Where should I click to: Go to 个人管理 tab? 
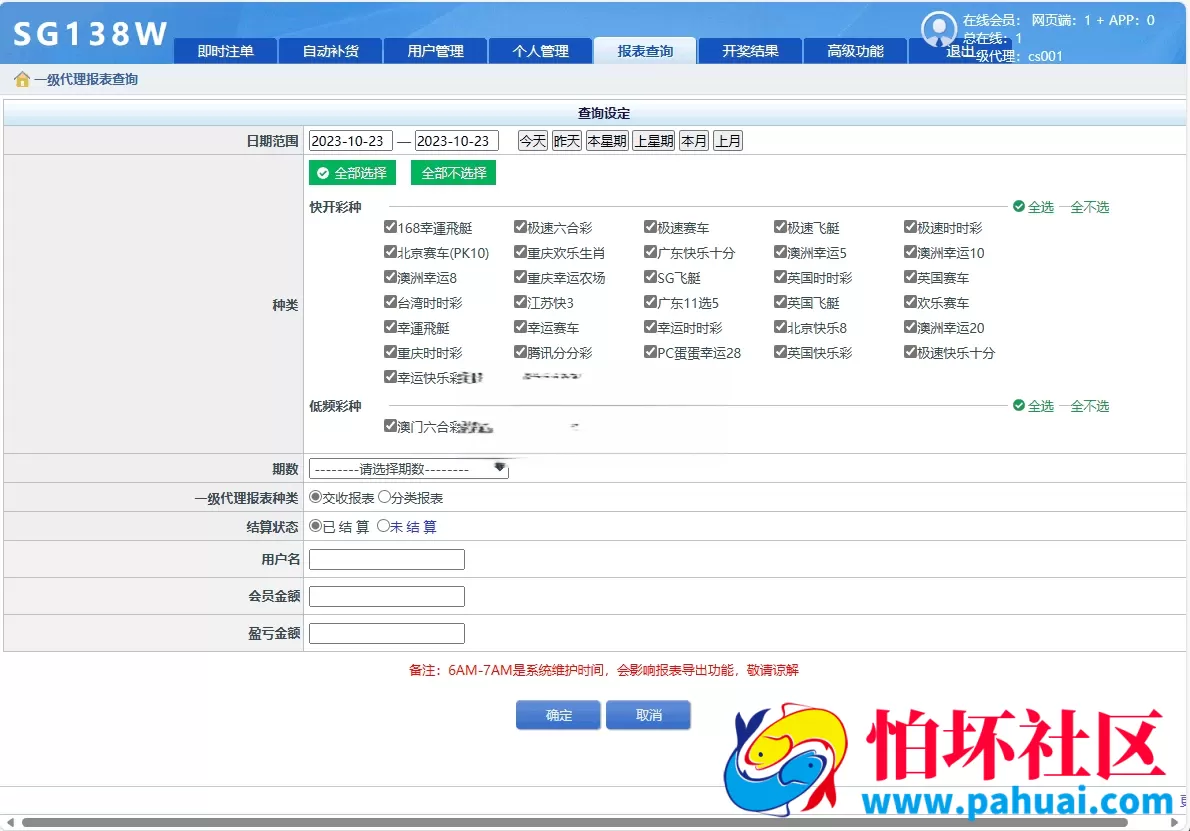(540, 51)
